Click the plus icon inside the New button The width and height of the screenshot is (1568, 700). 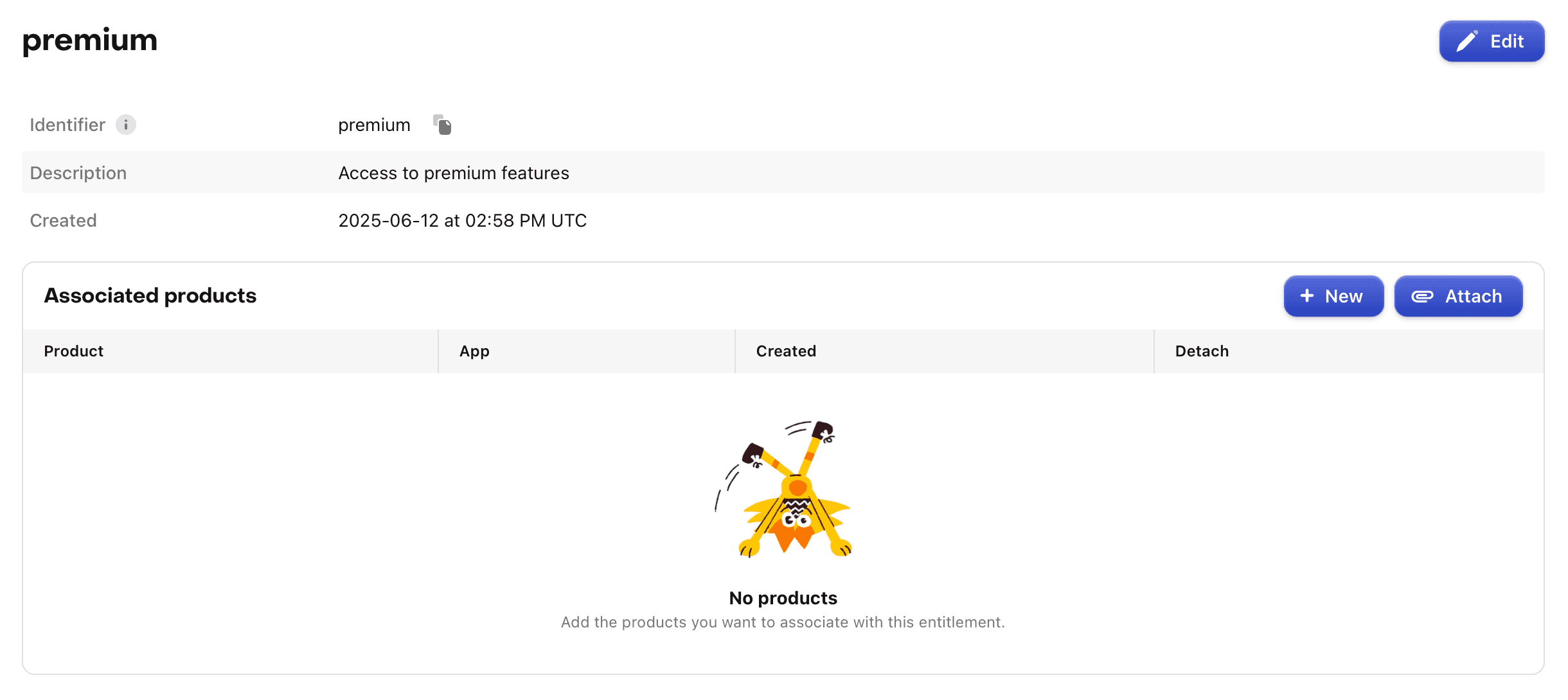click(1306, 296)
